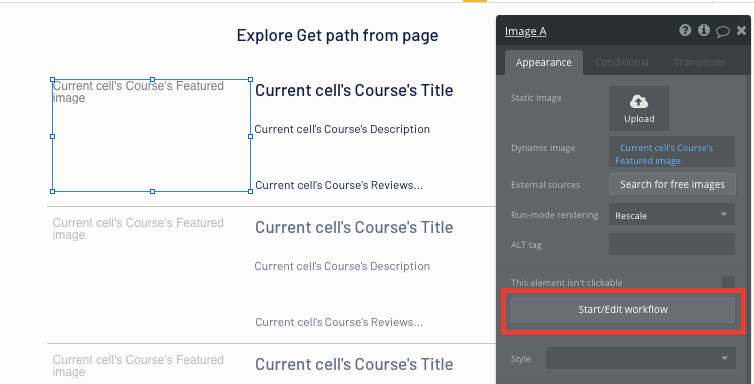Open the help question mark icon

point(685,31)
